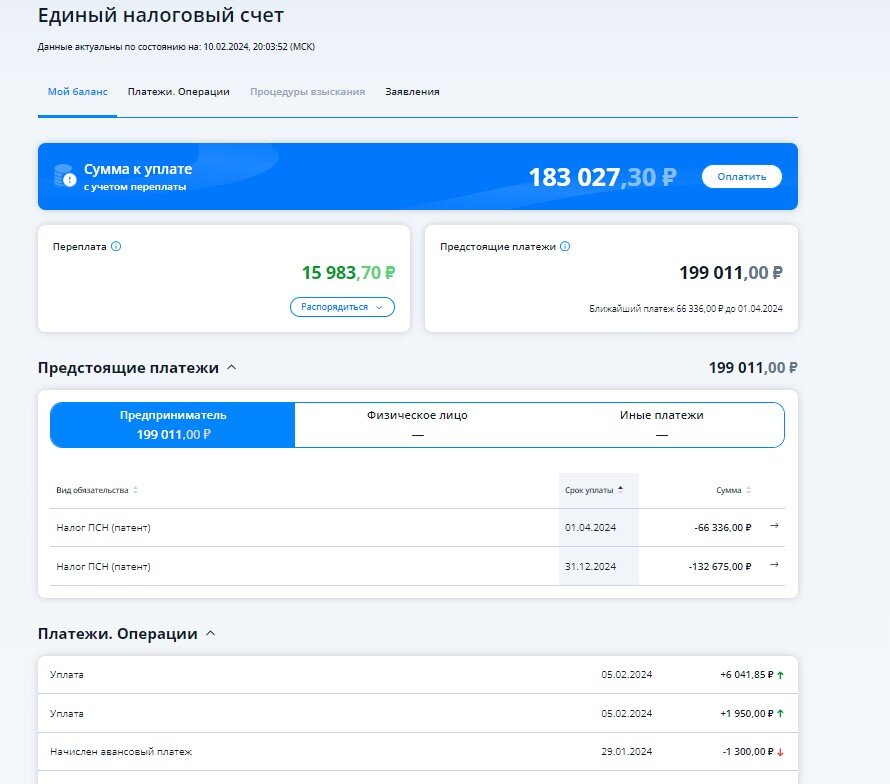Screen dimensions: 890x784
Task: Select the Предприниматель payments tab
Action: tap(173, 425)
